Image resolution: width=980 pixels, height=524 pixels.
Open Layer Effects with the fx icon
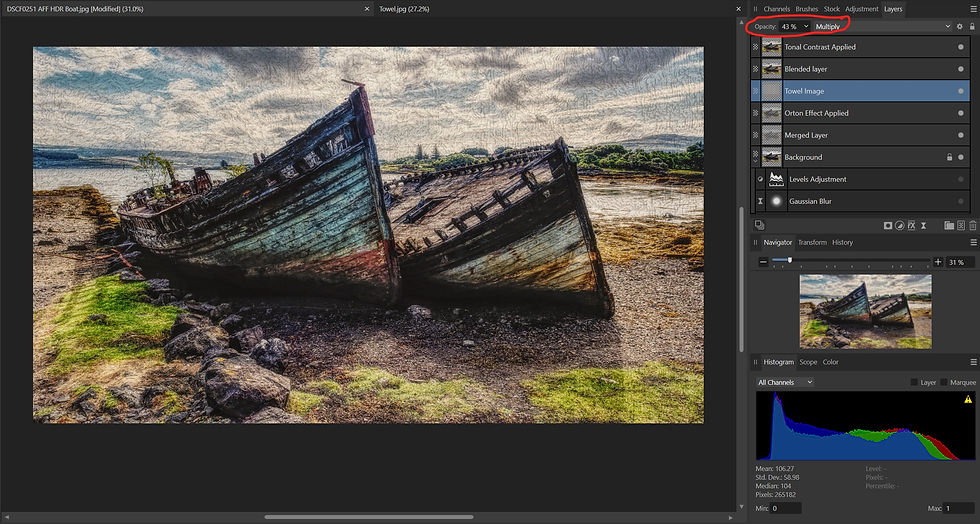point(911,226)
